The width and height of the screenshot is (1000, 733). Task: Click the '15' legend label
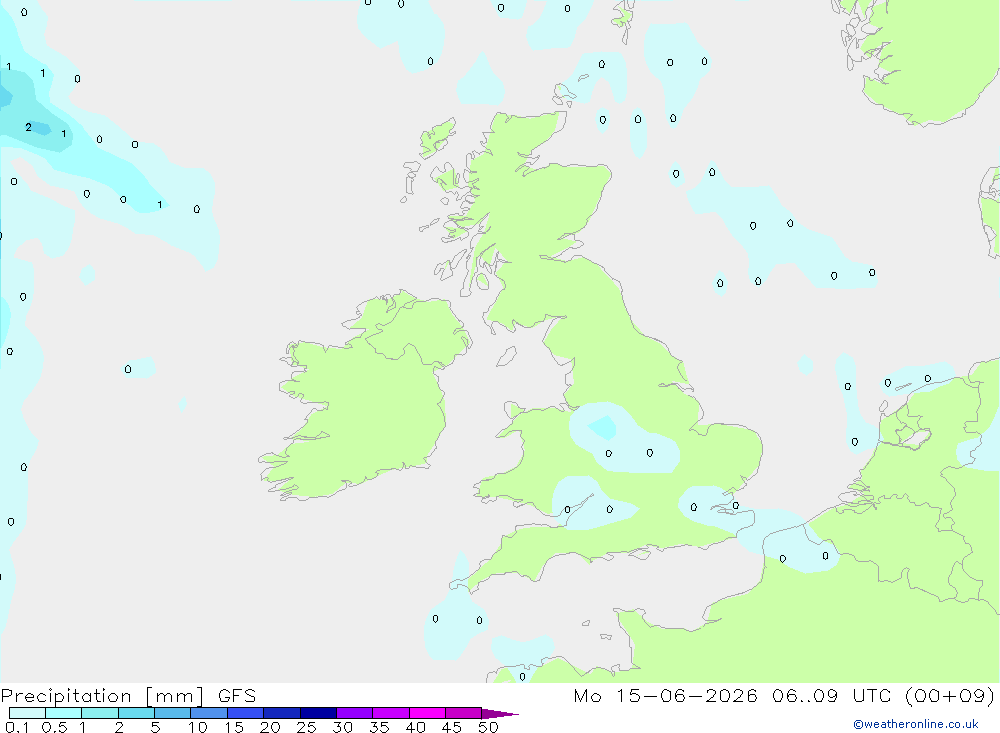[234, 727]
